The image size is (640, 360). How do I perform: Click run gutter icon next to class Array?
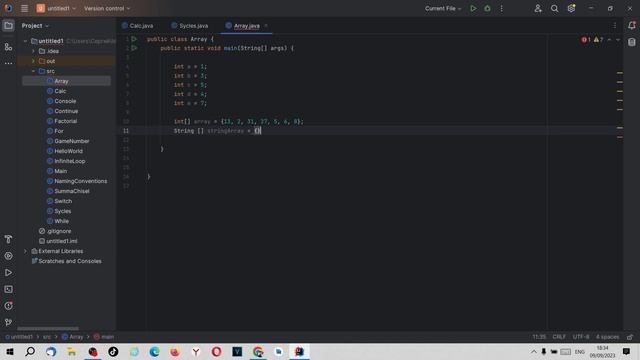pyautogui.click(x=134, y=39)
